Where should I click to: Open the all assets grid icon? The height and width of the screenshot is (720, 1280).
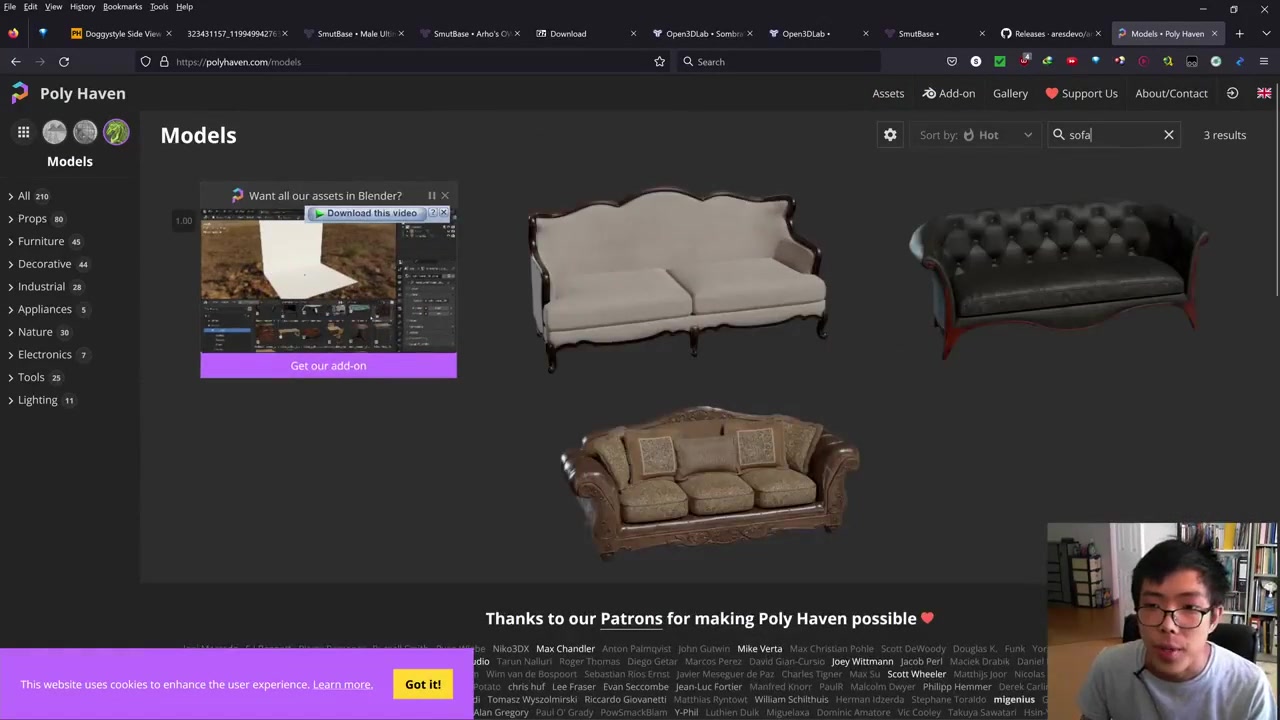pyautogui.click(x=23, y=132)
